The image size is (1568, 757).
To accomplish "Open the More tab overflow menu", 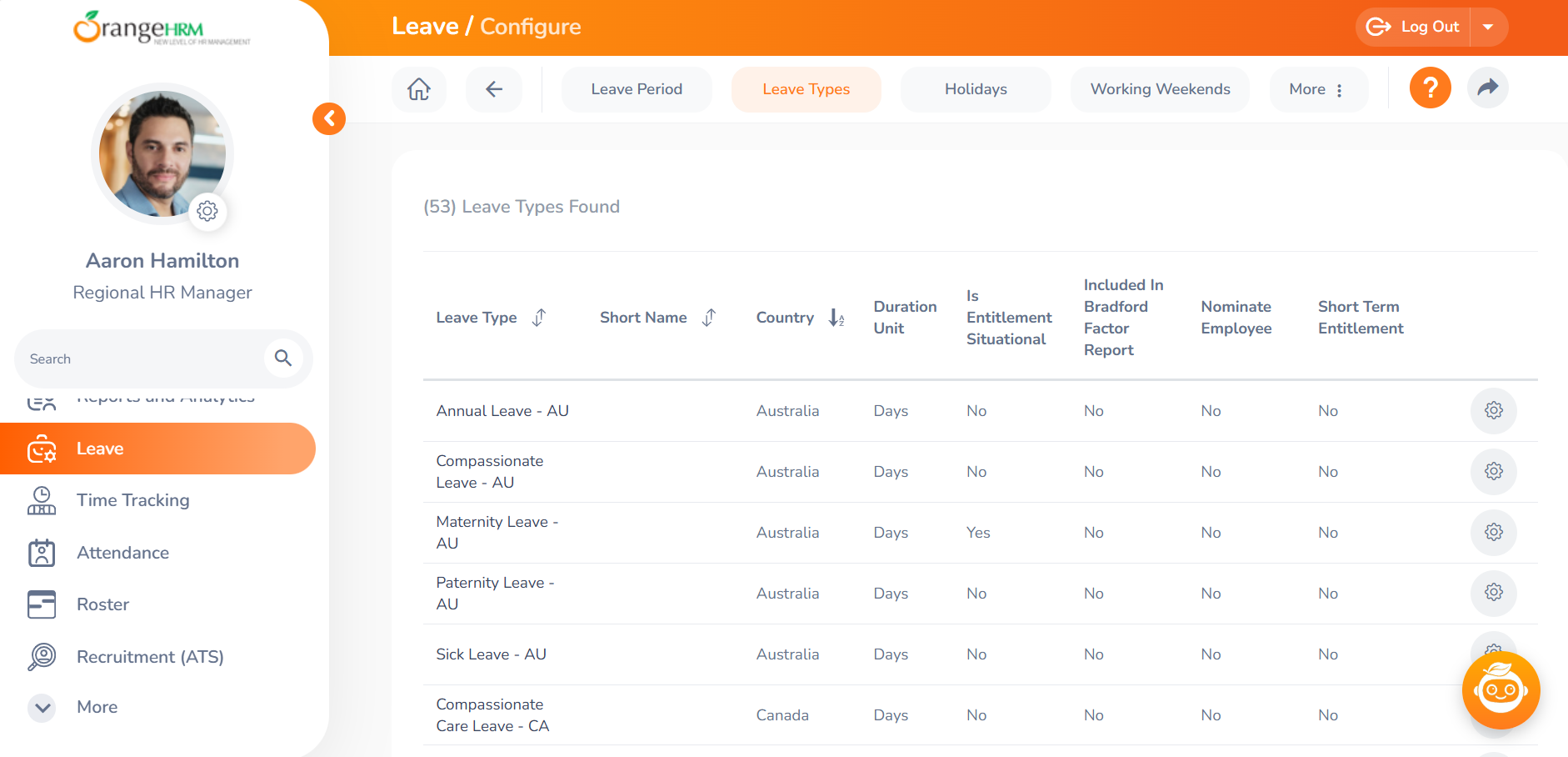I will click(x=1318, y=89).
